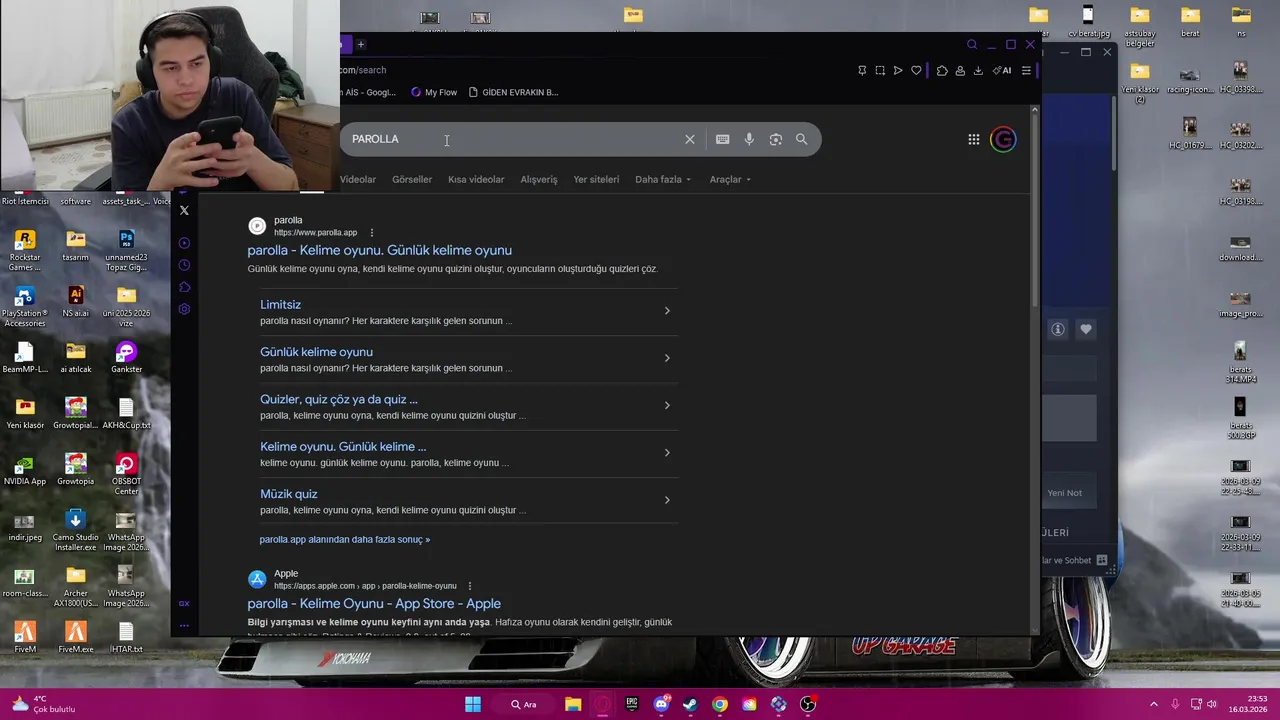The image size is (1280, 720).
Task: Open the My Flow bookmark
Action: pyautogui.click(x=433, y=92)
